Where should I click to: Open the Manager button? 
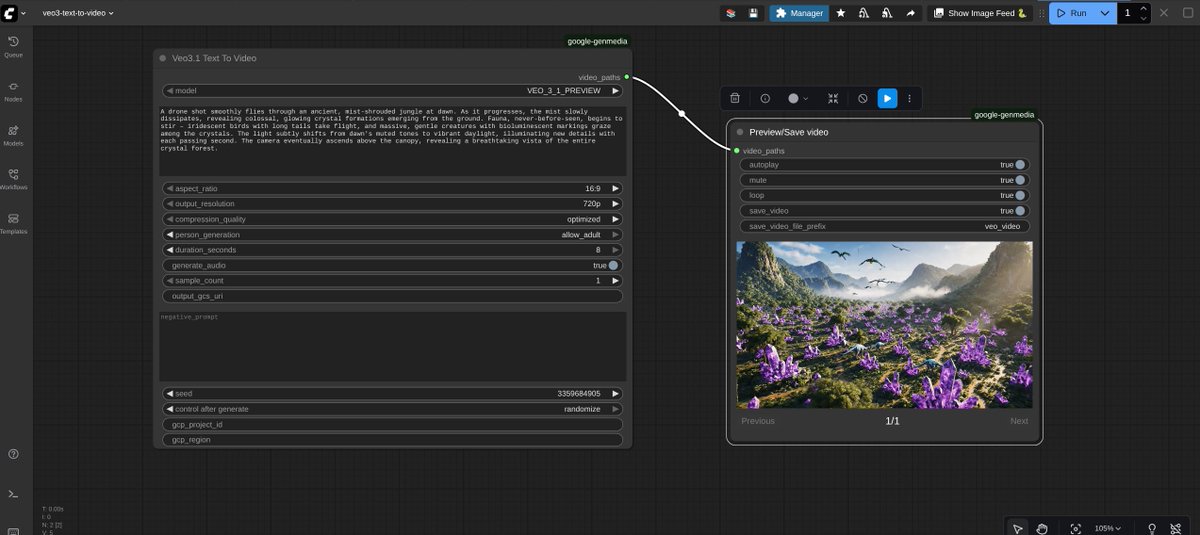click(799, 13)
